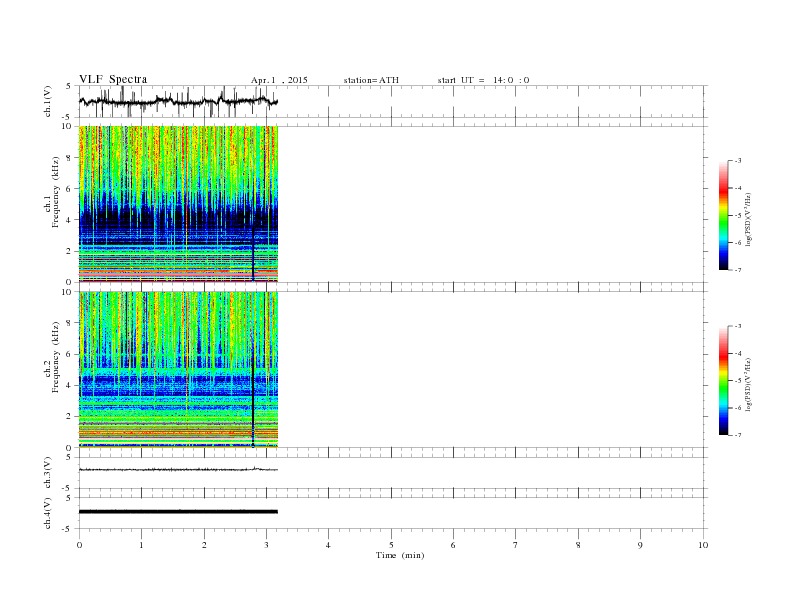Click the ch.1 voltage waveform trace

[x=178, y=101]
